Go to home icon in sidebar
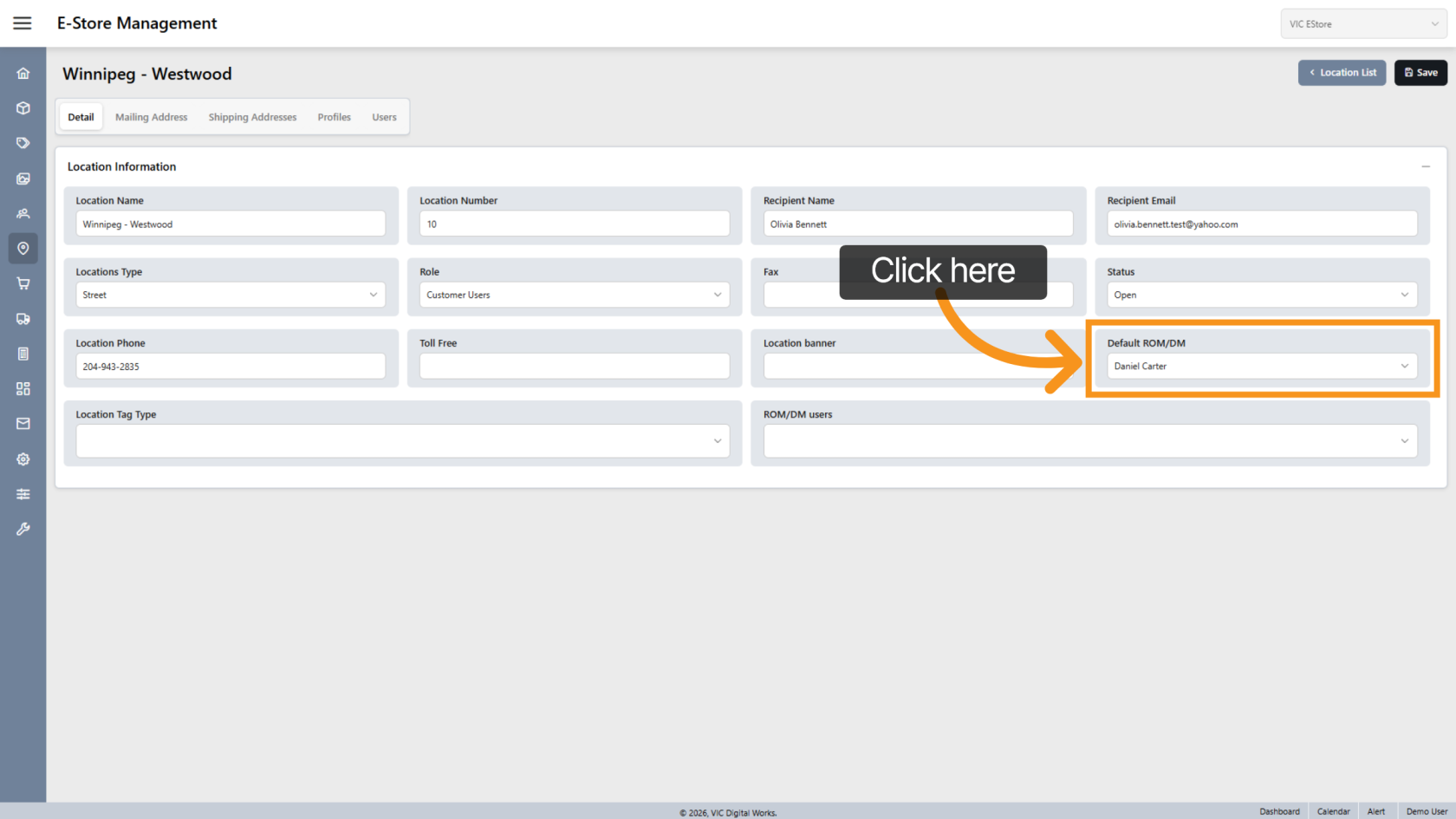The height and width of the screenshot is (819, 1456). [x=23, y=74]
